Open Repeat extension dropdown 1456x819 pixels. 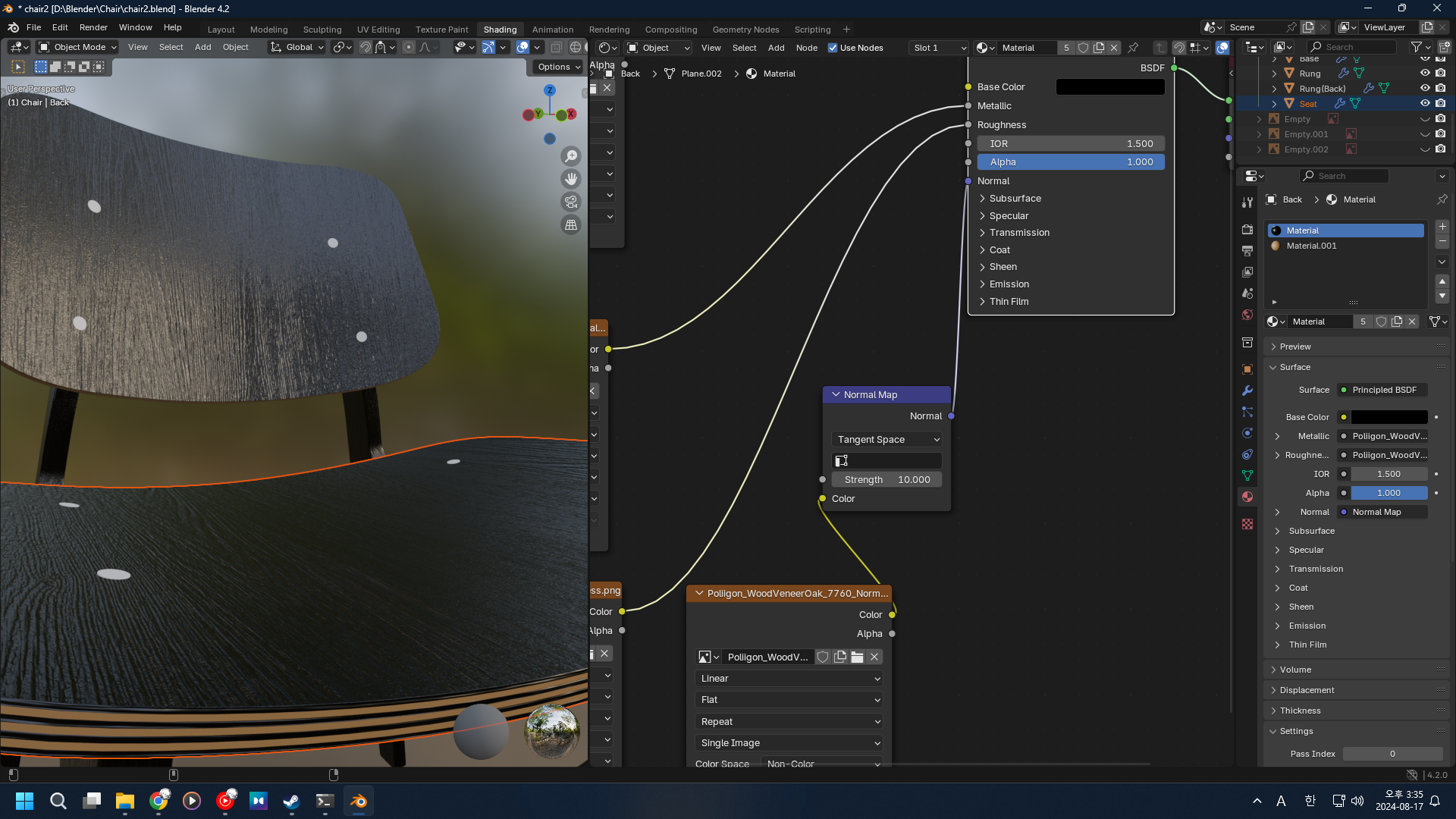point(789,722)
